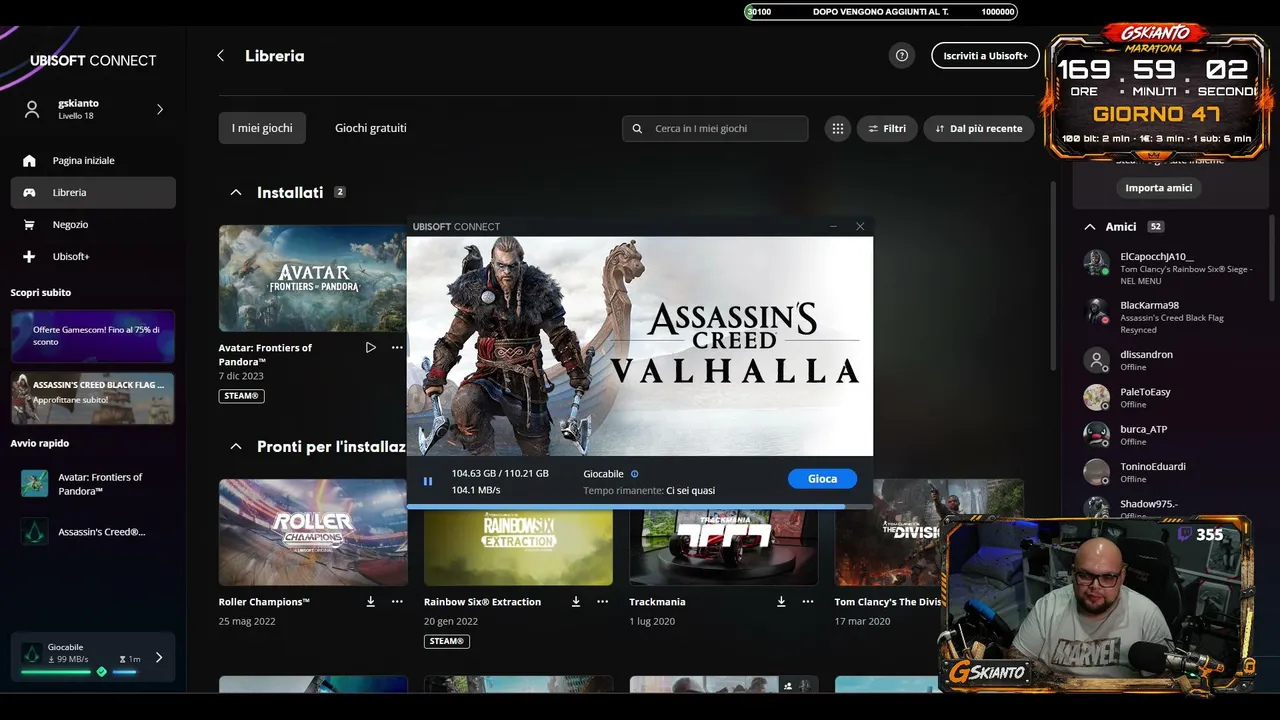The height and width of the screenshot is (720, 1280).
Task: Click ToninoEduardi friend avatar
Action: tap(1097, 472)
